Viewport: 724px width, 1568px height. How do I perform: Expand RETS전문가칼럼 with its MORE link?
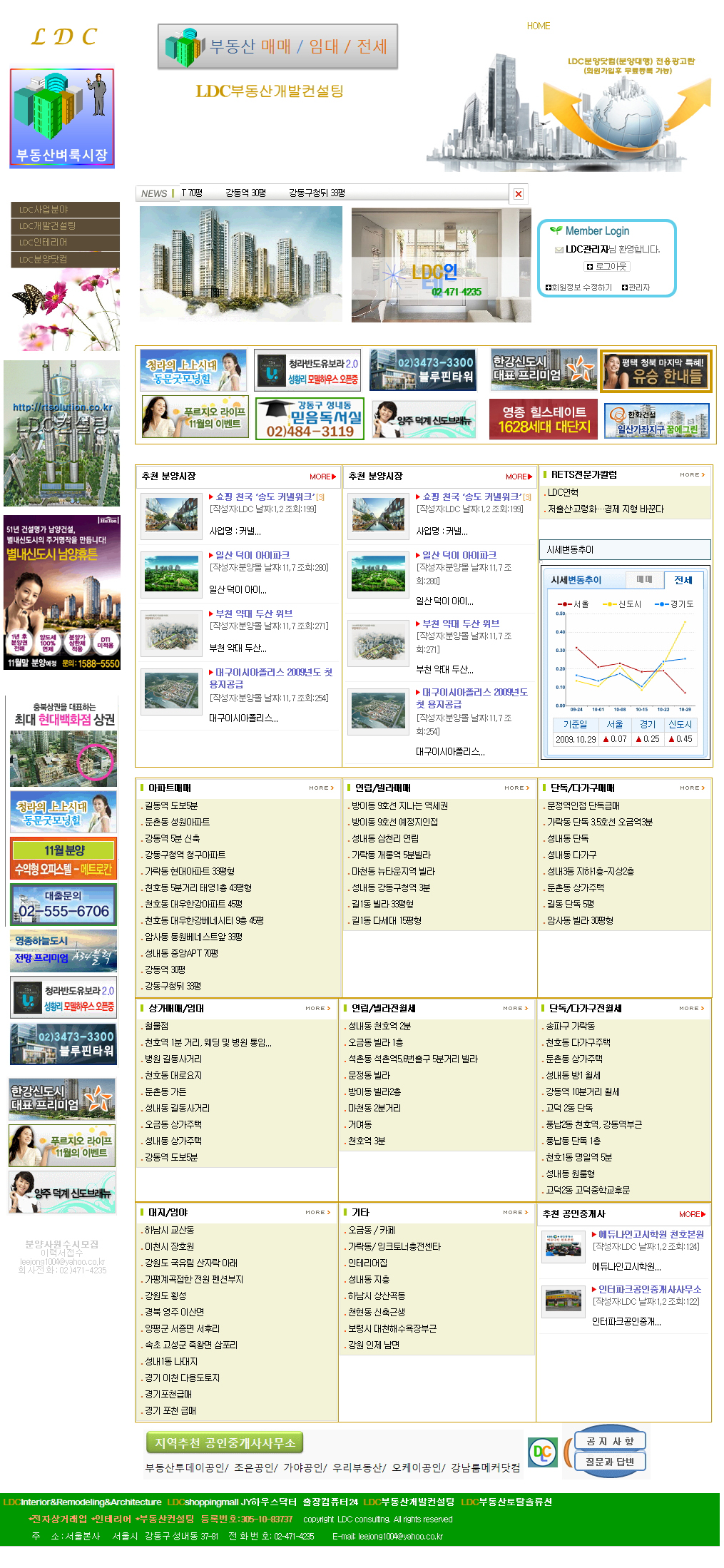pyautogui.click(x=692, y=475)
